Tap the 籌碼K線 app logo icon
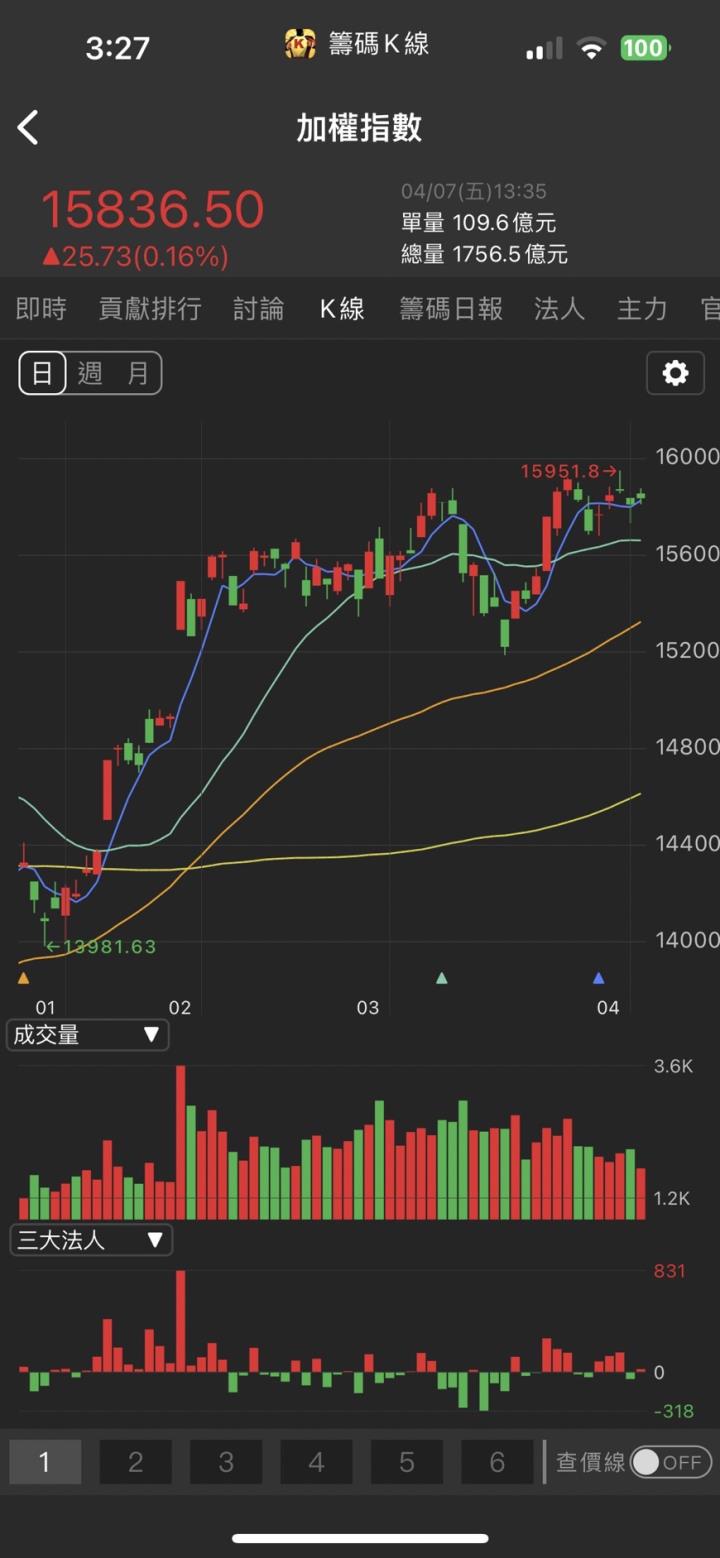This screenshot has width=720, height=1558. point(300,45)
